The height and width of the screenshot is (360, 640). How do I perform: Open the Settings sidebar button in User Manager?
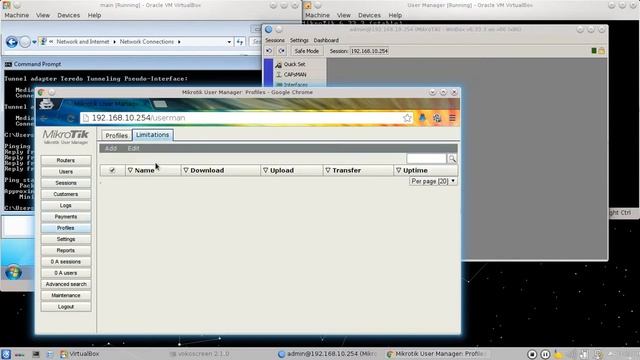pos(66,239)
